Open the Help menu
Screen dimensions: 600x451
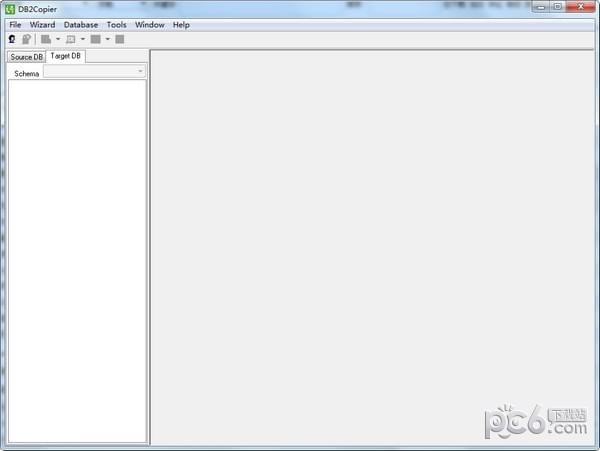point(181,25)
